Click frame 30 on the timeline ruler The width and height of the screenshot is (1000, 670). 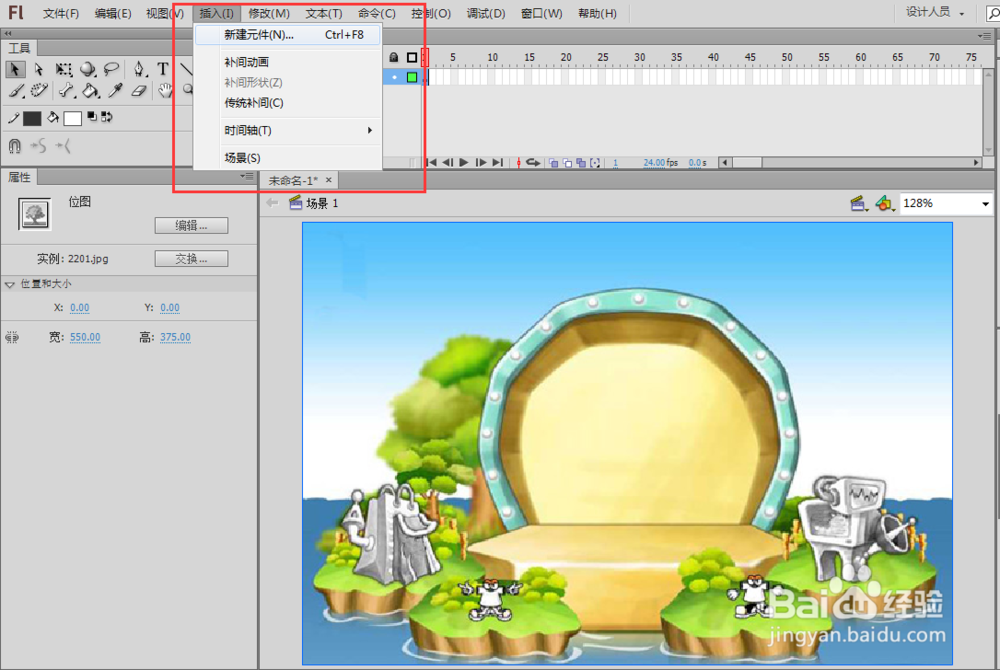pos(640,57)
